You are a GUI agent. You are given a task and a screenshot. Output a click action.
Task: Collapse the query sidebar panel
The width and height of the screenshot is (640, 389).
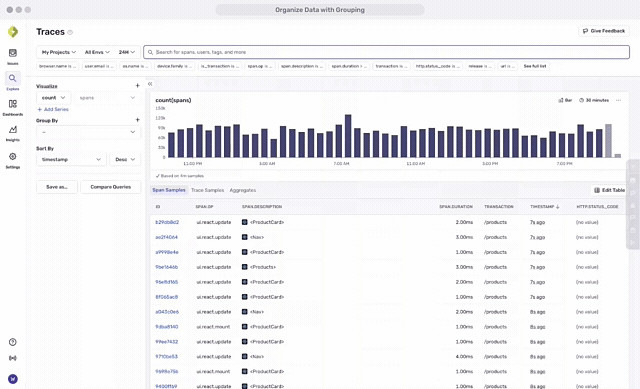coord(150,84)
